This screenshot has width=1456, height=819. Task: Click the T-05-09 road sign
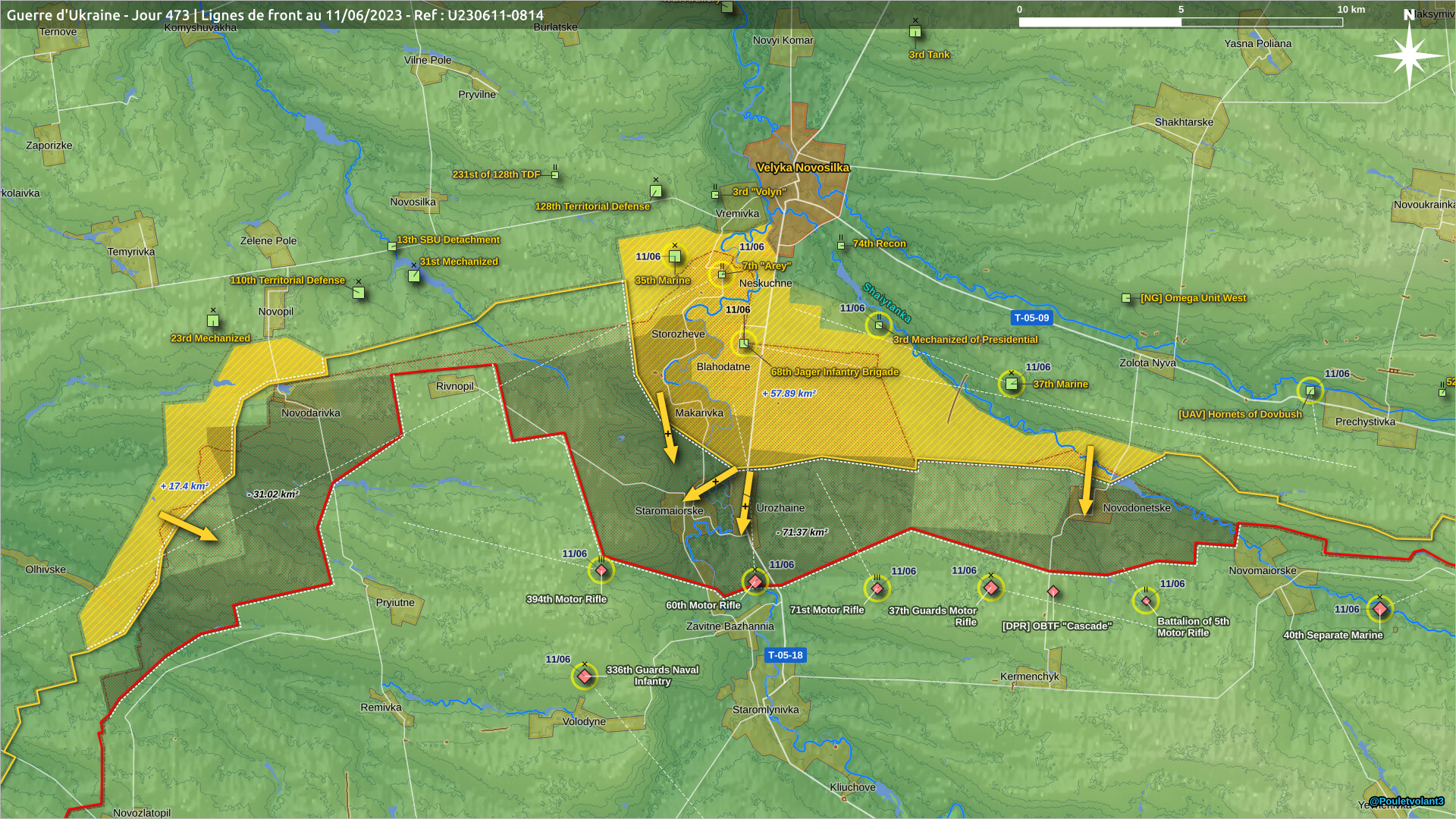click(1031, 318)
